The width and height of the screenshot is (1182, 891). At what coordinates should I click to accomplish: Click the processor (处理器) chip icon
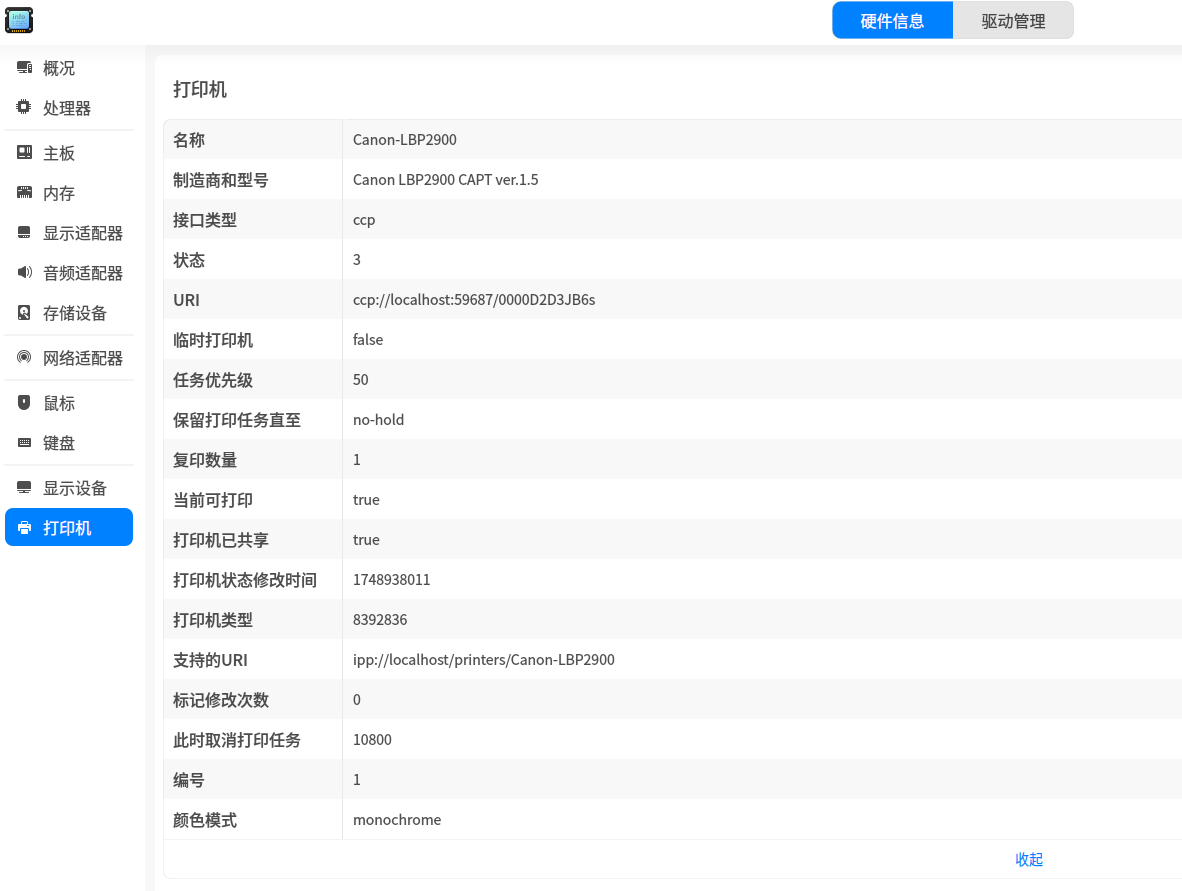pos(24,107)
